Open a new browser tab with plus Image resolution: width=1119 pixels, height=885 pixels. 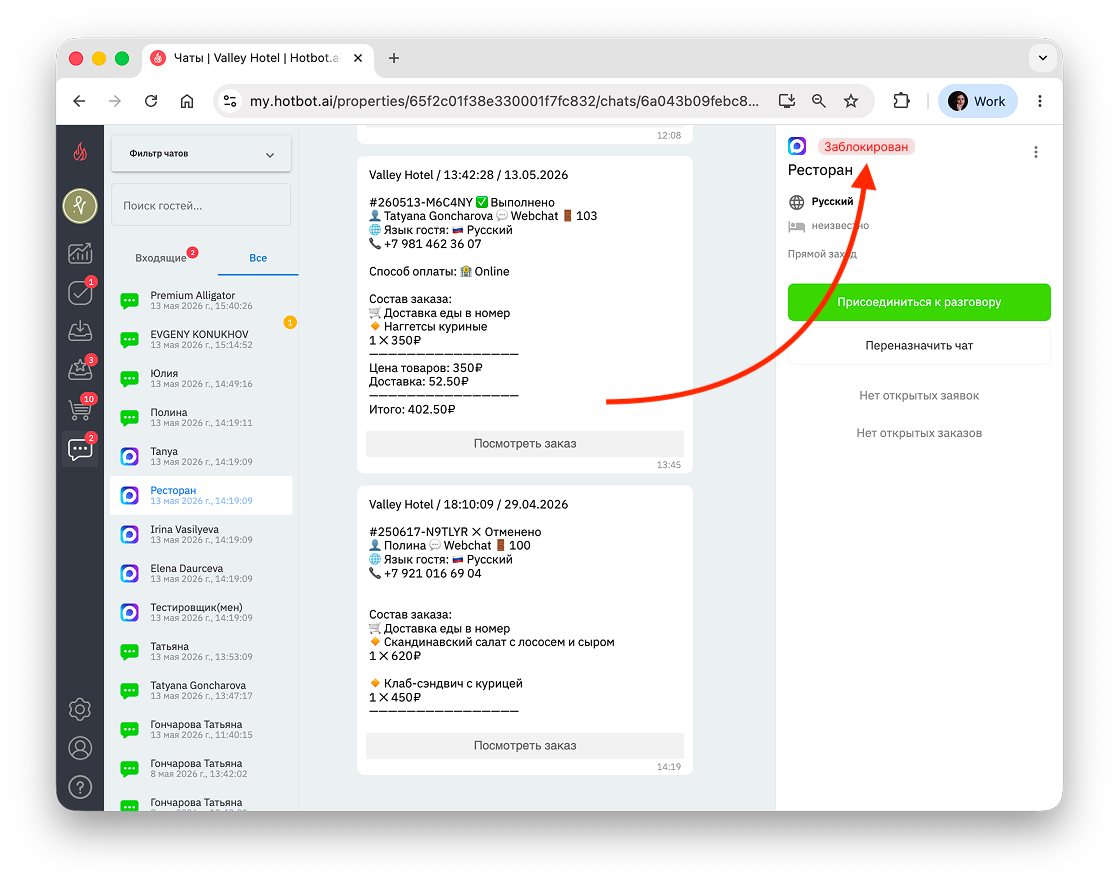pos(393,59)
